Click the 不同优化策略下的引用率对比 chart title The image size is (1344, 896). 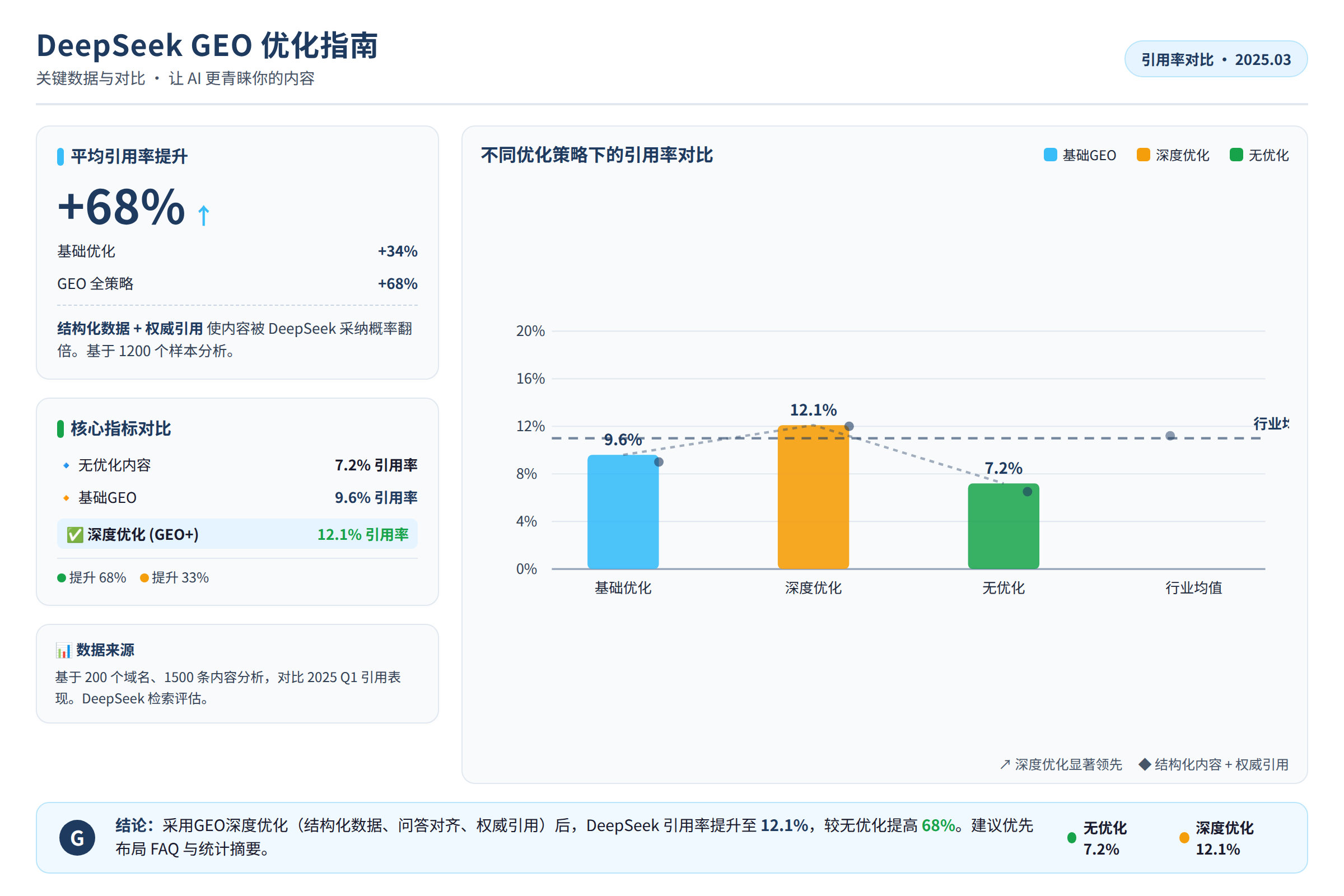point(596,155)
